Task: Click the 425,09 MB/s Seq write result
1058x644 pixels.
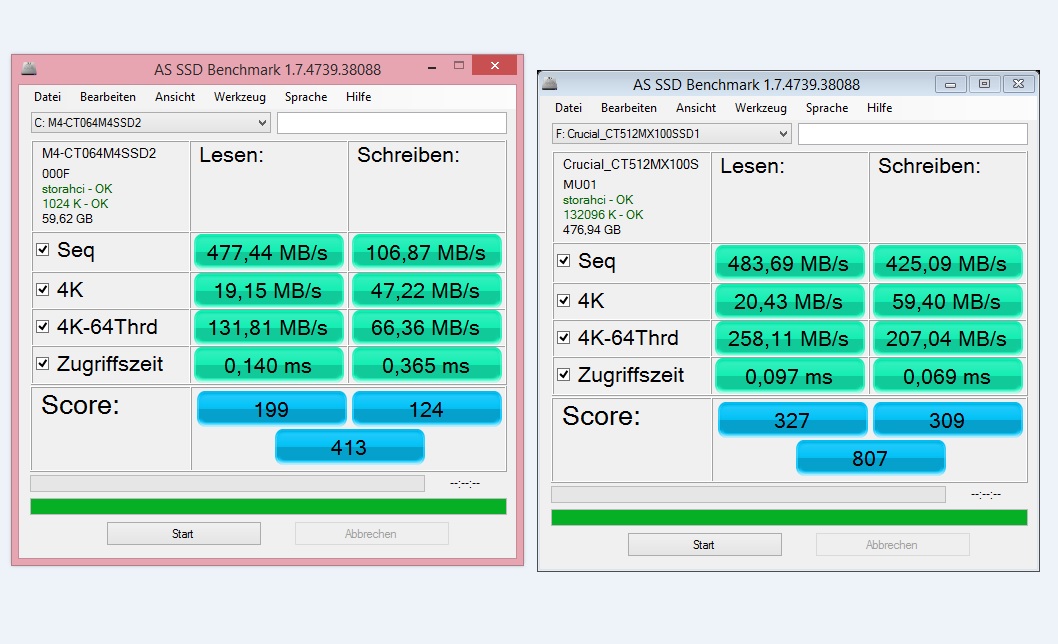Action: click(947, 263)
